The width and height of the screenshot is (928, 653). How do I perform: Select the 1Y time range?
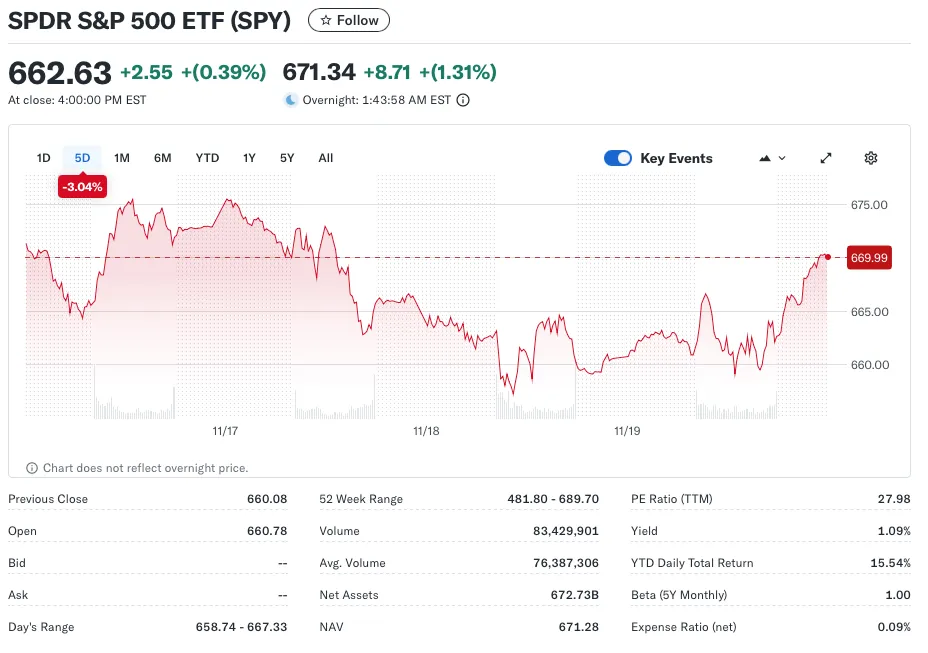(x=249, y=158)
